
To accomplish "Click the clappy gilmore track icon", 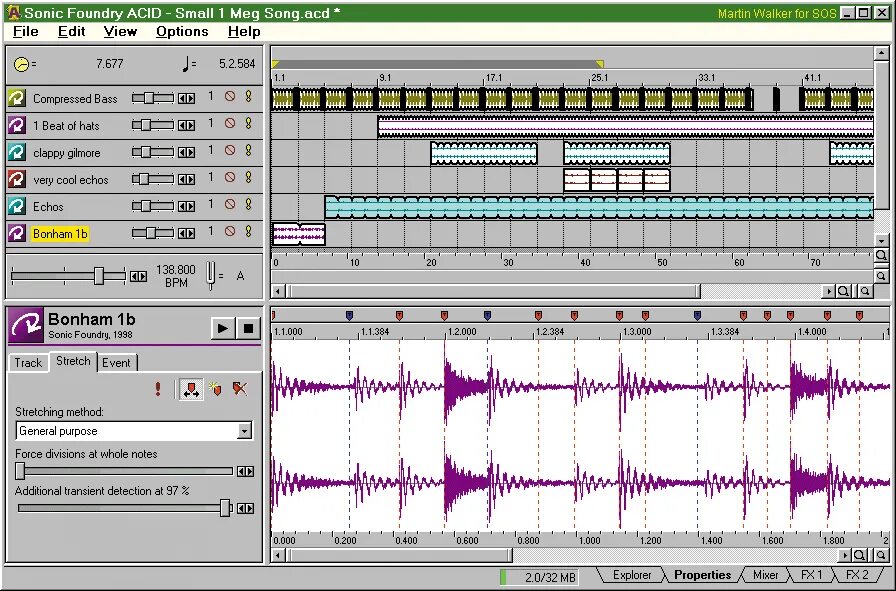I will (17, 152).
